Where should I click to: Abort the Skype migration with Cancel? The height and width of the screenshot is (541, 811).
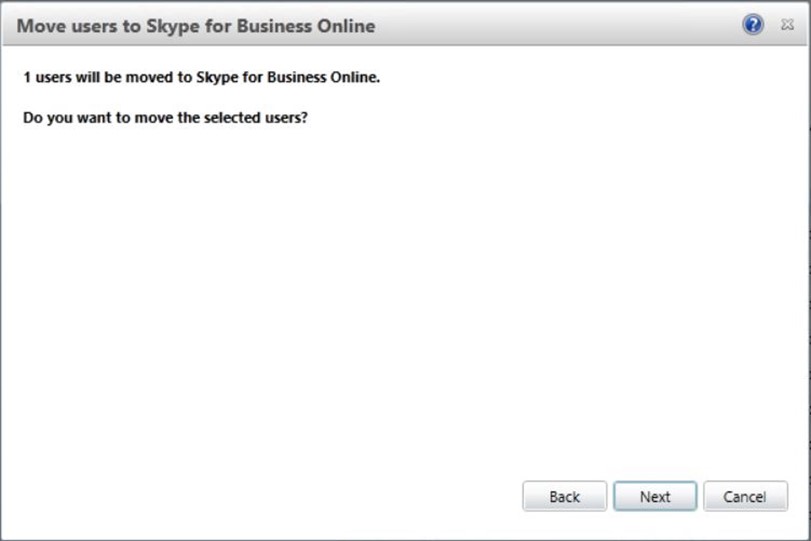click(745, 496)
